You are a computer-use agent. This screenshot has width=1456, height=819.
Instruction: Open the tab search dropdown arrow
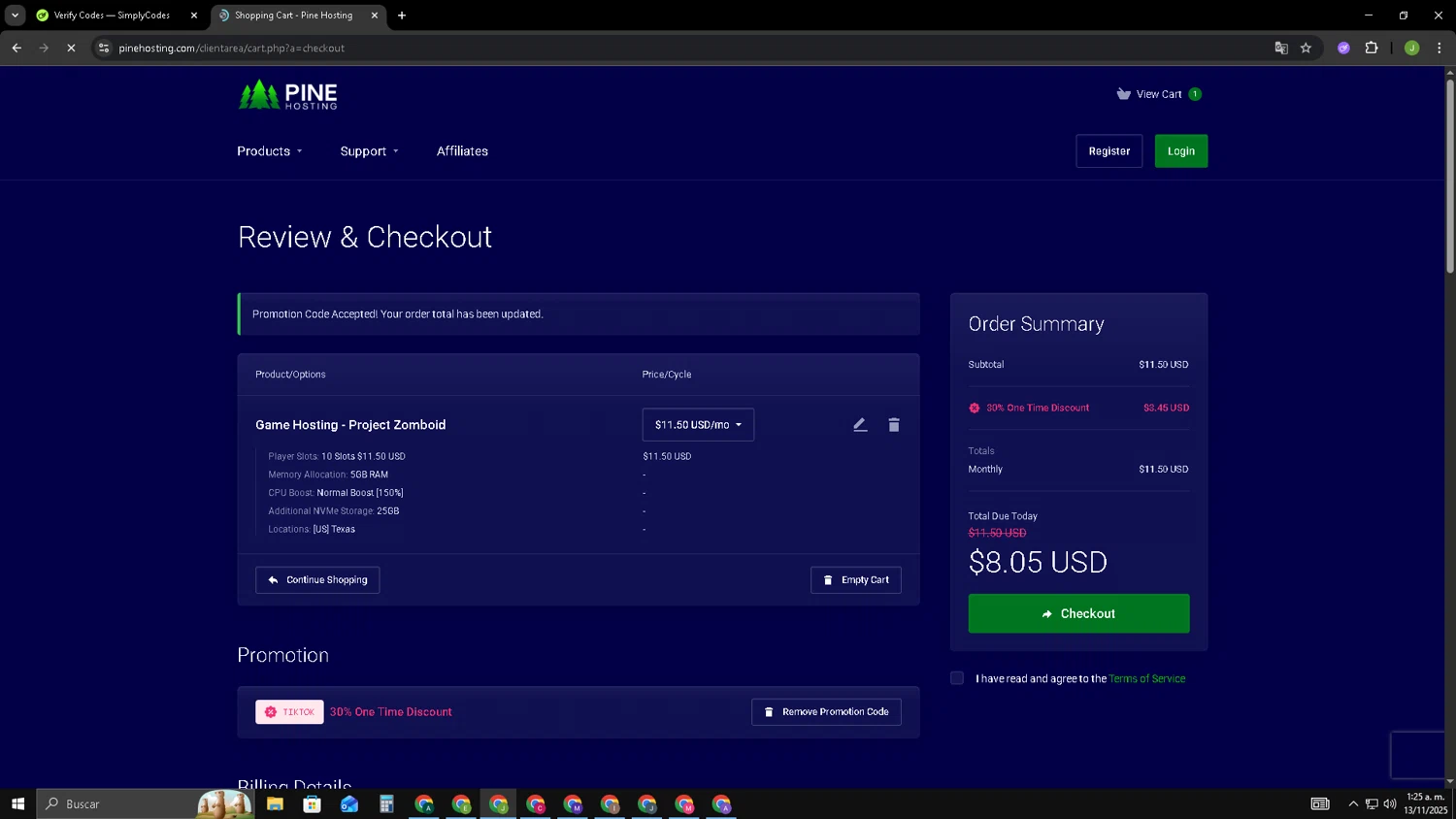click(x=15, y=16)
